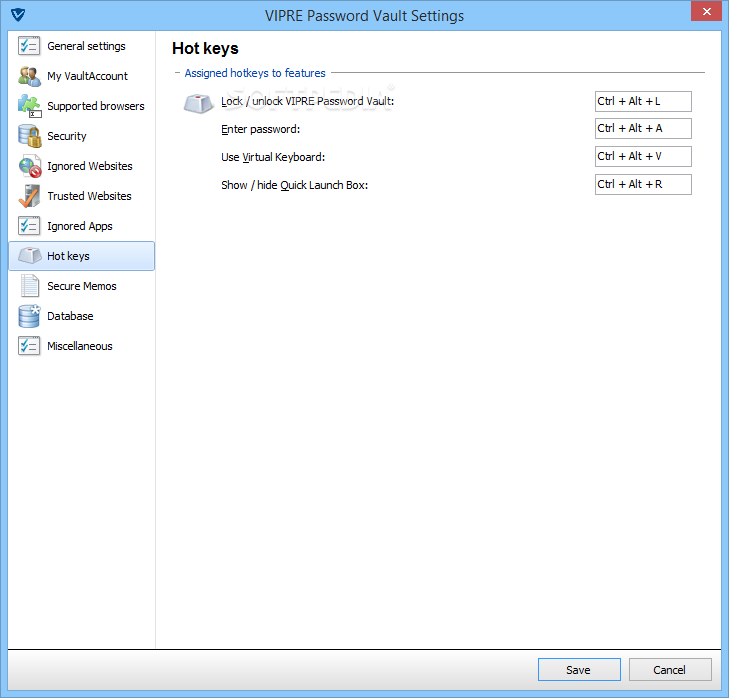Click 'Lock / unlock VIPRE Password Vault:' label

307,101
